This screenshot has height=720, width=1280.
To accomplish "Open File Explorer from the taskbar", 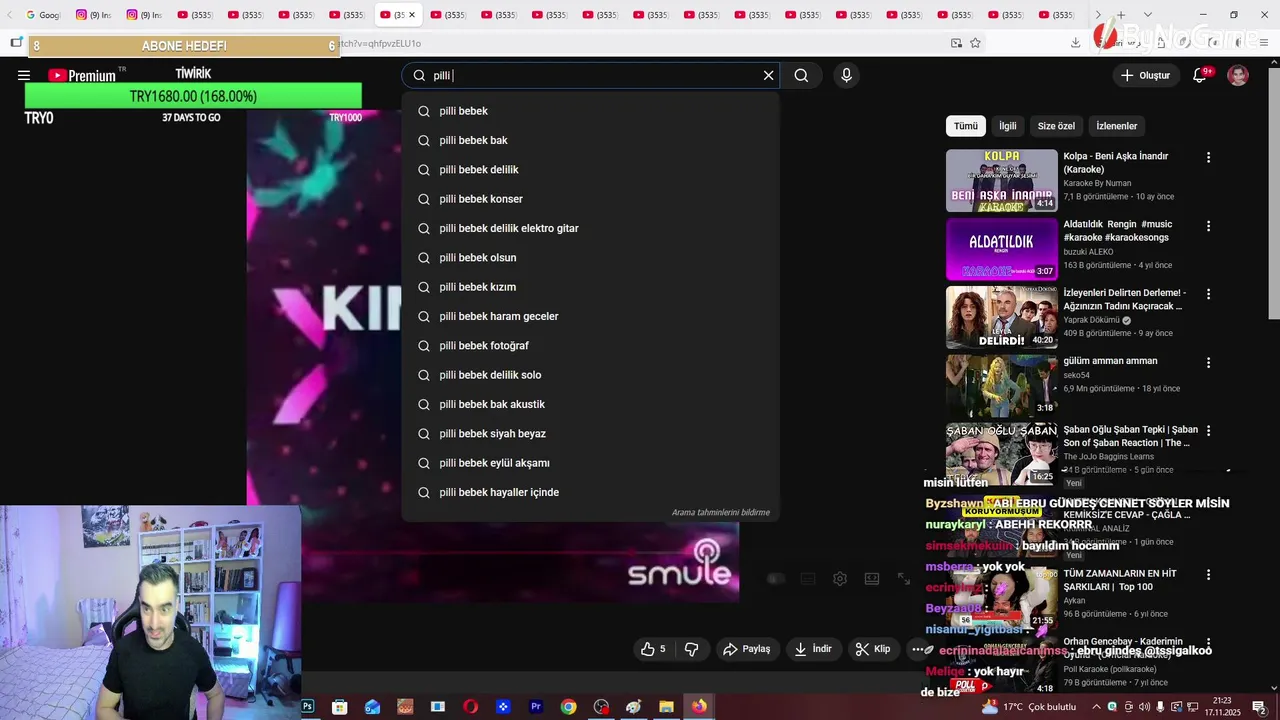I will [666, 707].
